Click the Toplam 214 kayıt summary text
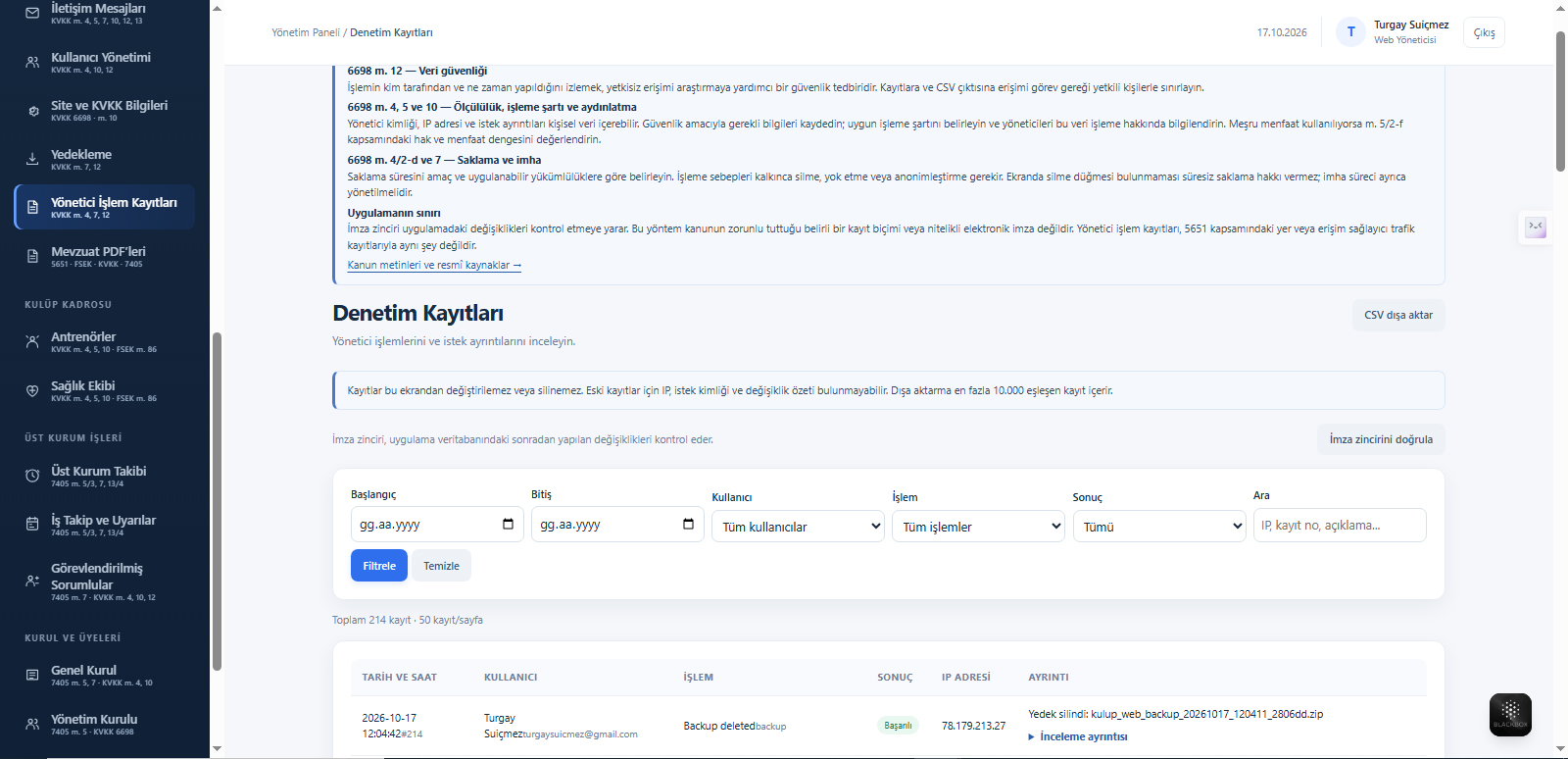This screenshot has height=759, width=1568. click(408, 620)
